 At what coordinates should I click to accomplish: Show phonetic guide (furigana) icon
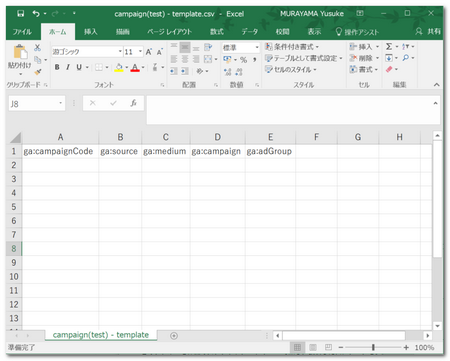(x=155, y=67)
